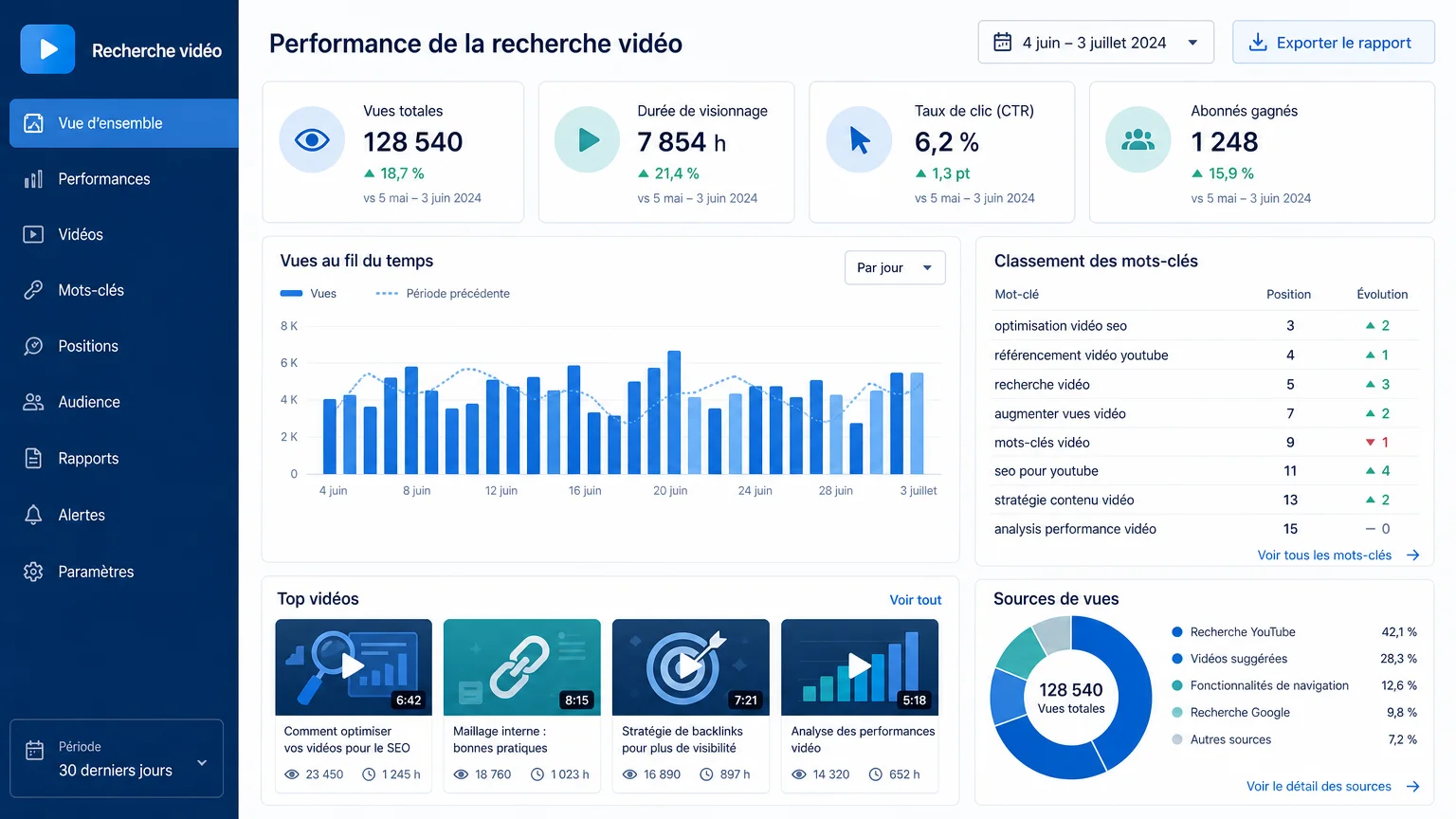Image resolution: width=1456 pixels, height=819 pixels.
Task: Click the Recherche YouTube legend color dot
Action: (1177, 632)
